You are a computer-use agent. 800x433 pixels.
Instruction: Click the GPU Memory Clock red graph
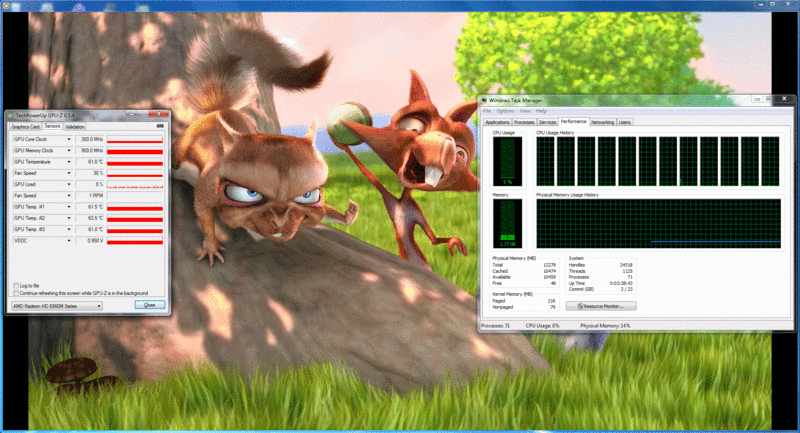pyautogui.click(x=135, y=150)
